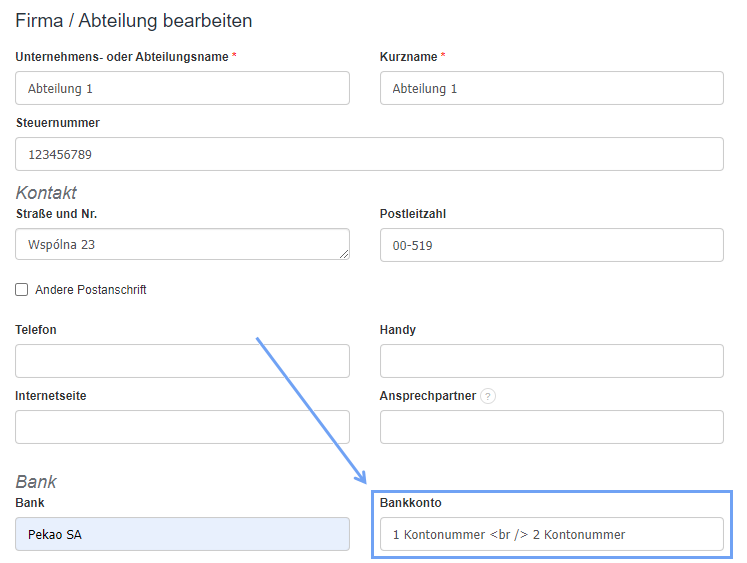Focus the Unternehmens- oder Abteilungsname input field
747x563 pixels.
[182, 88]
